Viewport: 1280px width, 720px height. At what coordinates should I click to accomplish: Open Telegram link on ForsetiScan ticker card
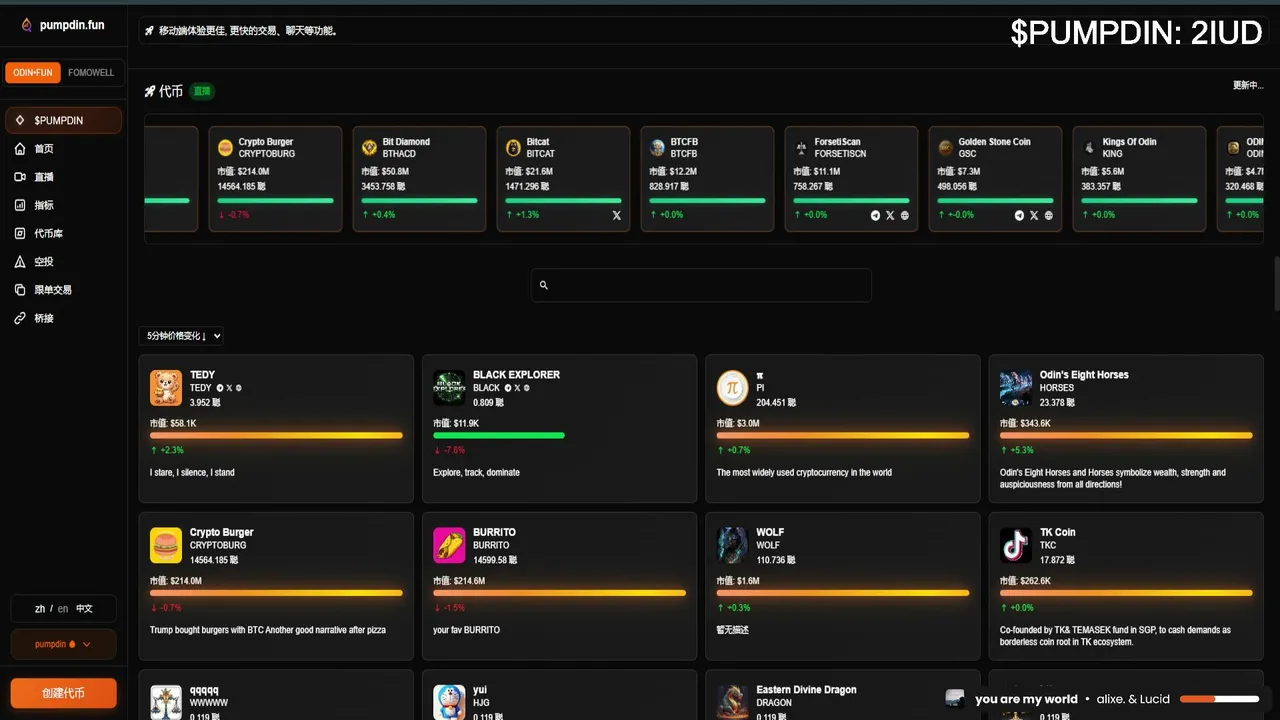tap(876, 215)
